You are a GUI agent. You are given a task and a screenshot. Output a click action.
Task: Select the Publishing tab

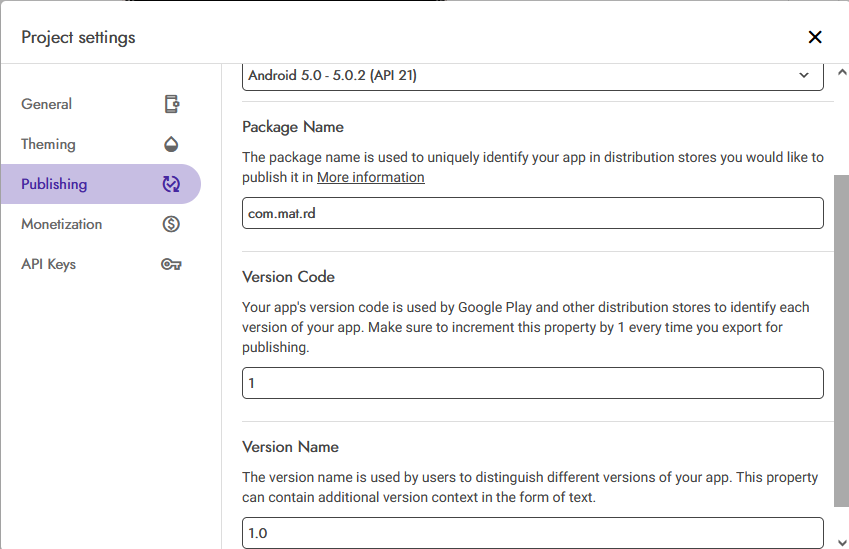pyautogui.click(x=101, y=184)
